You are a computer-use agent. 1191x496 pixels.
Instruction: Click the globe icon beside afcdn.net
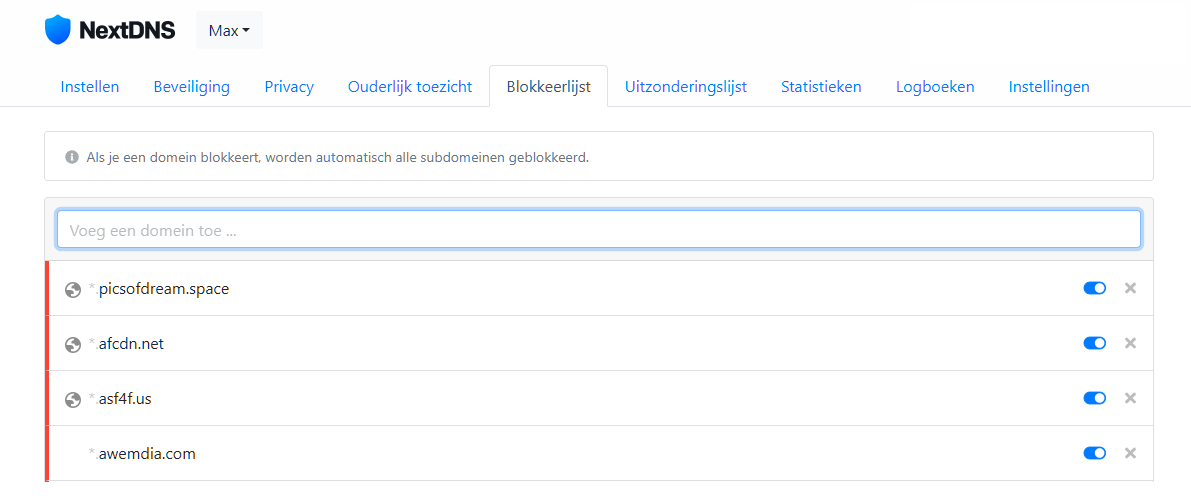pos(72,345)
